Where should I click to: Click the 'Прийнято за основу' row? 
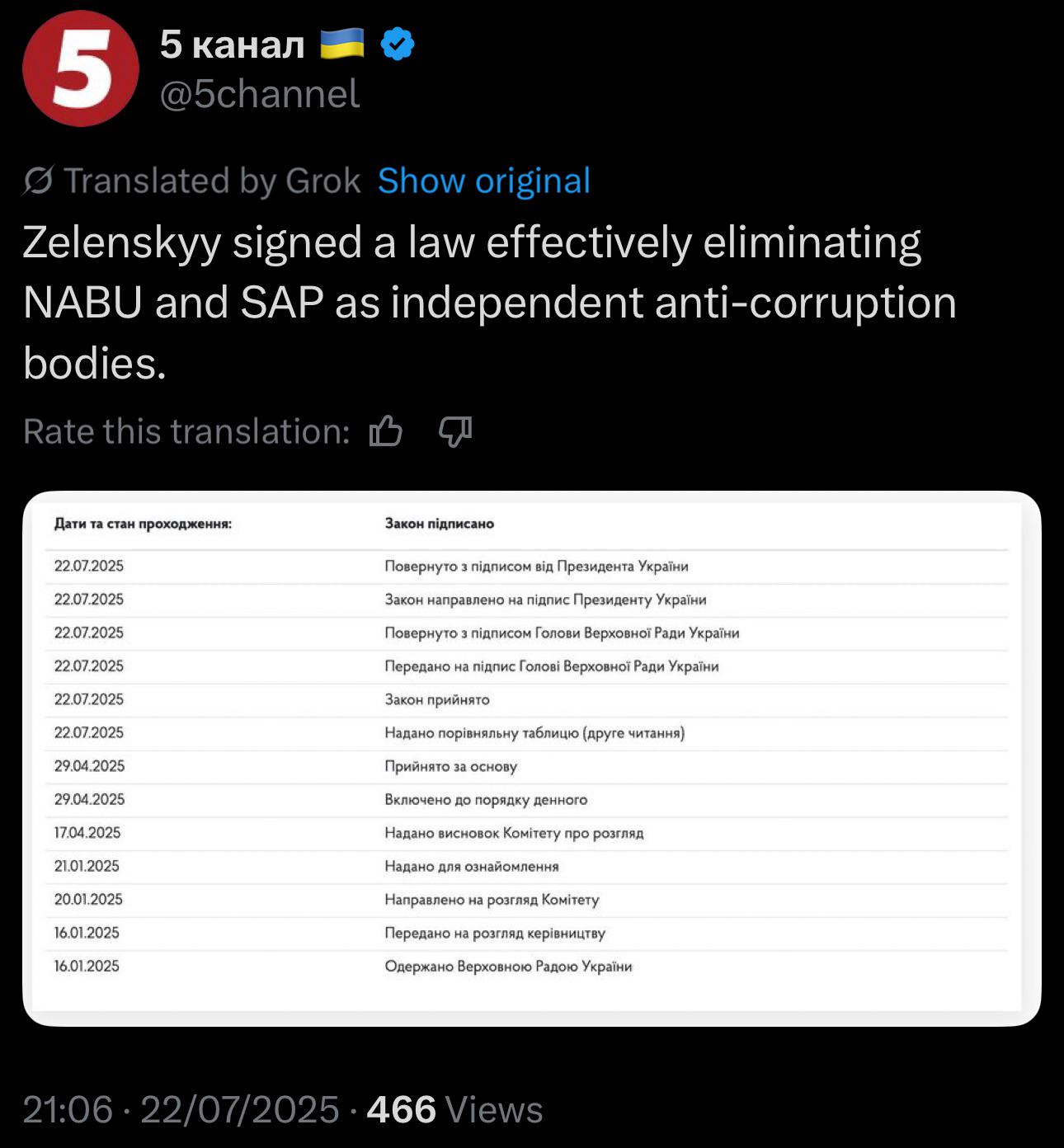[450, 766]
